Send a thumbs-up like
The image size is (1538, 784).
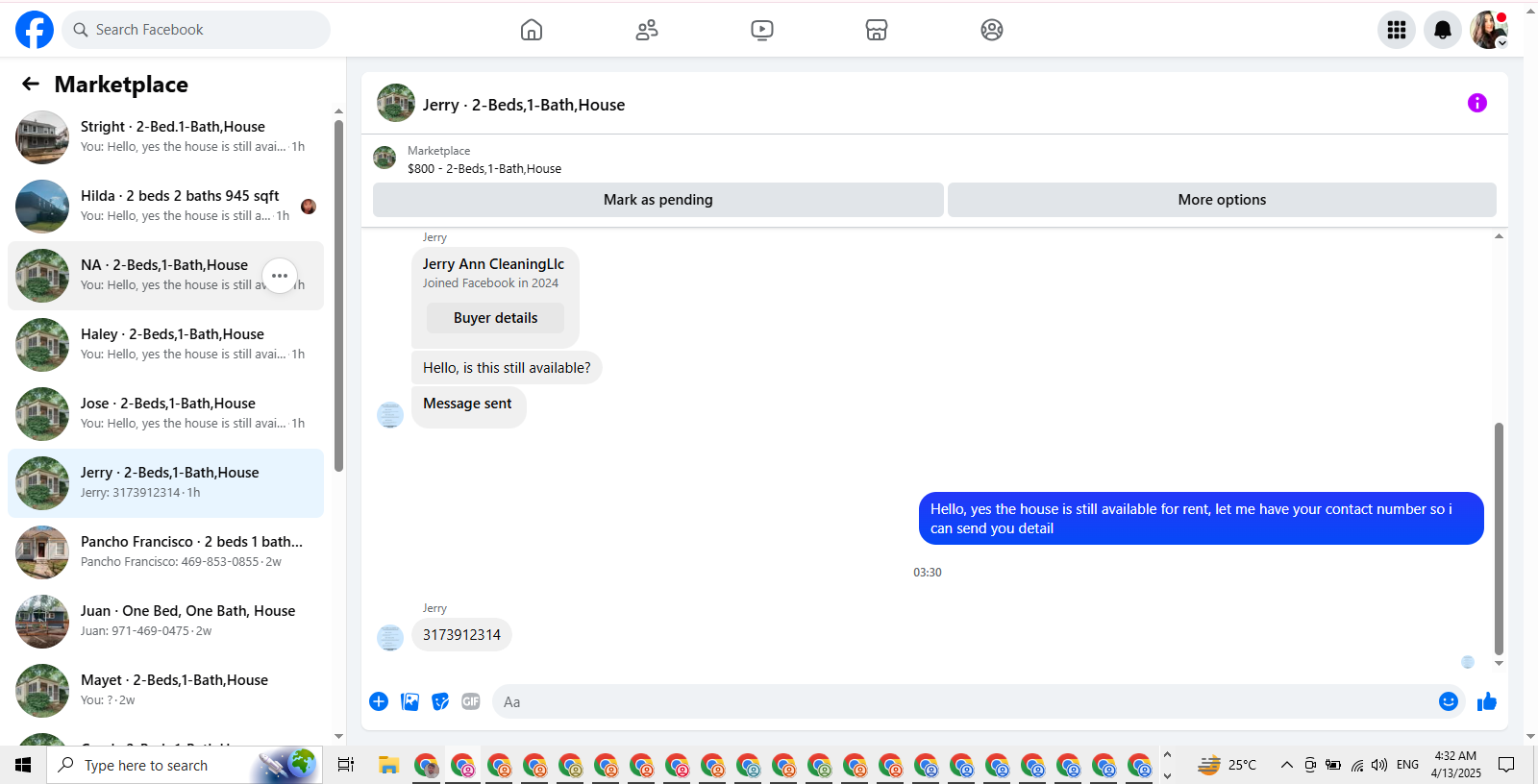pos(1487,701)
